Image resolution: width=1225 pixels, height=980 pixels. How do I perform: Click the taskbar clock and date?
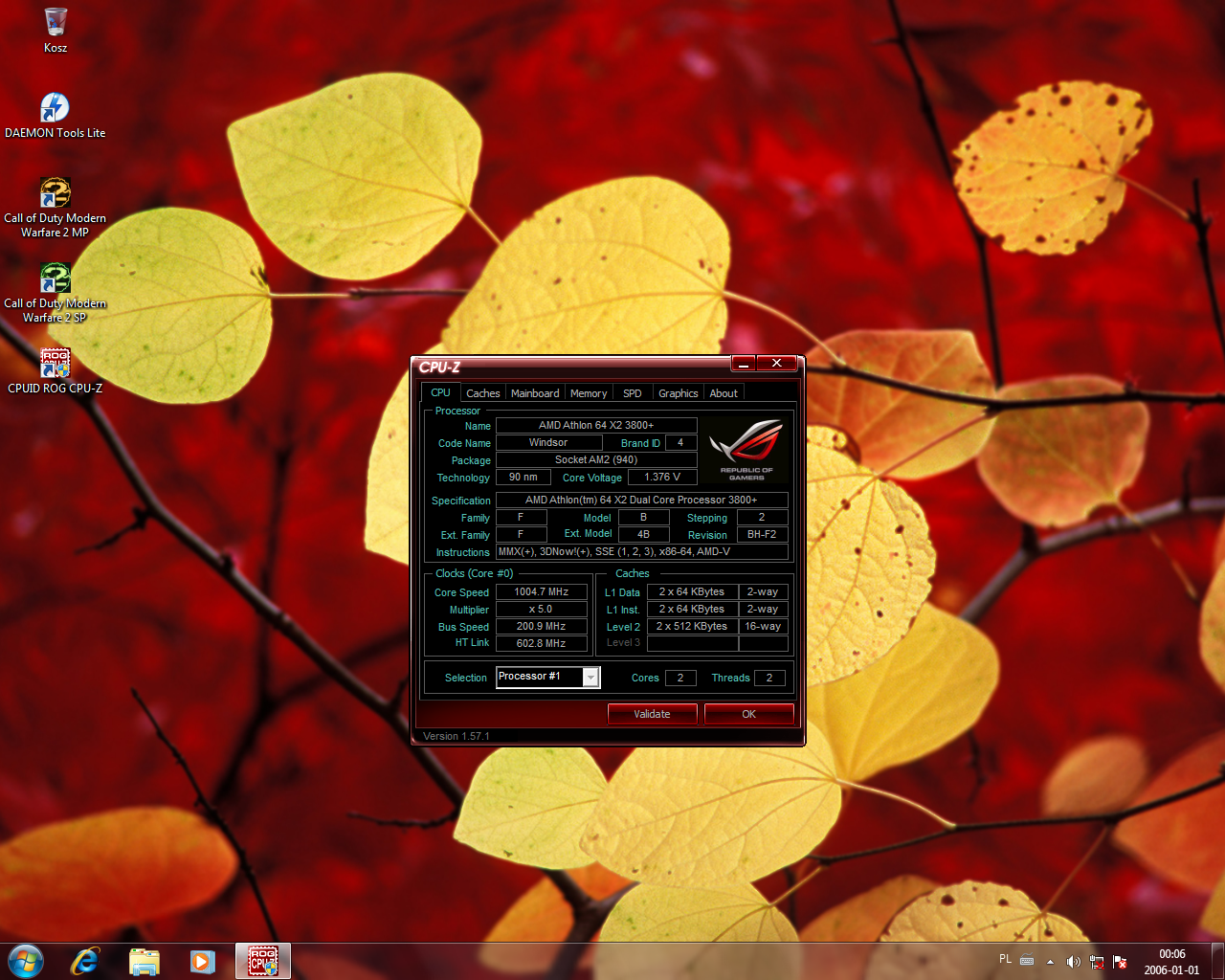1171,961
